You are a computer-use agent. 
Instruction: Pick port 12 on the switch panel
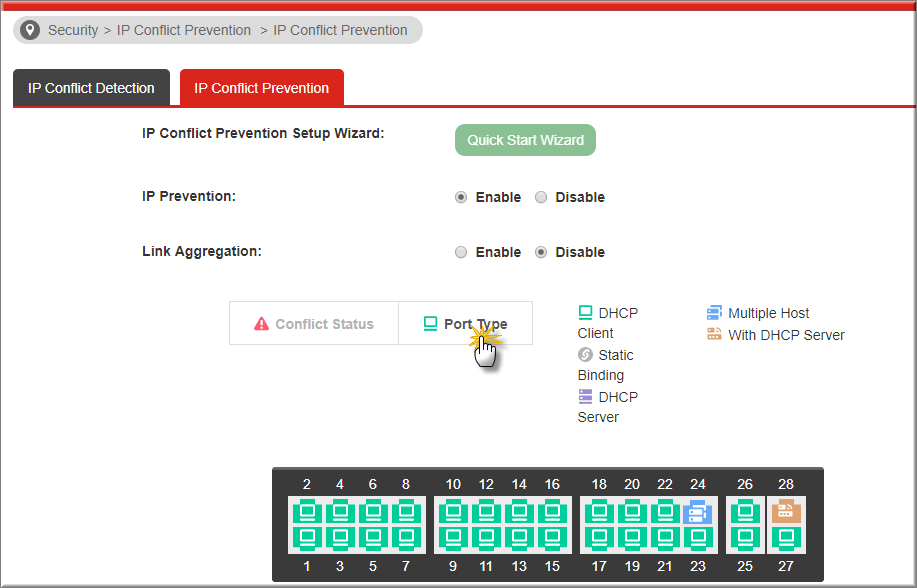(x=486, y=513)
